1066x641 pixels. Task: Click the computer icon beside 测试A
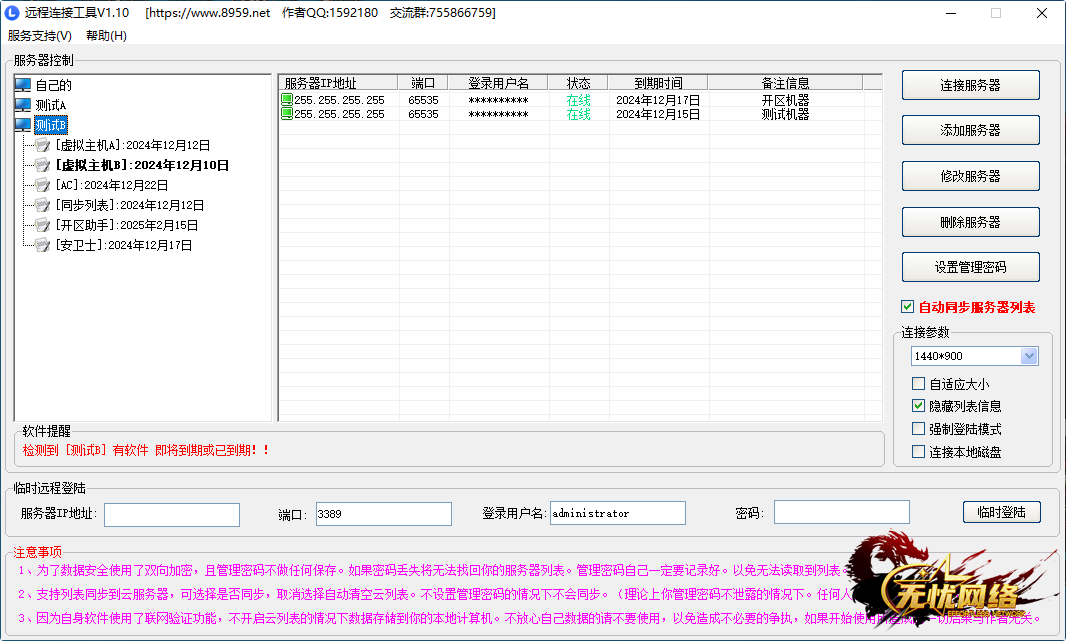tap(23, 105)
